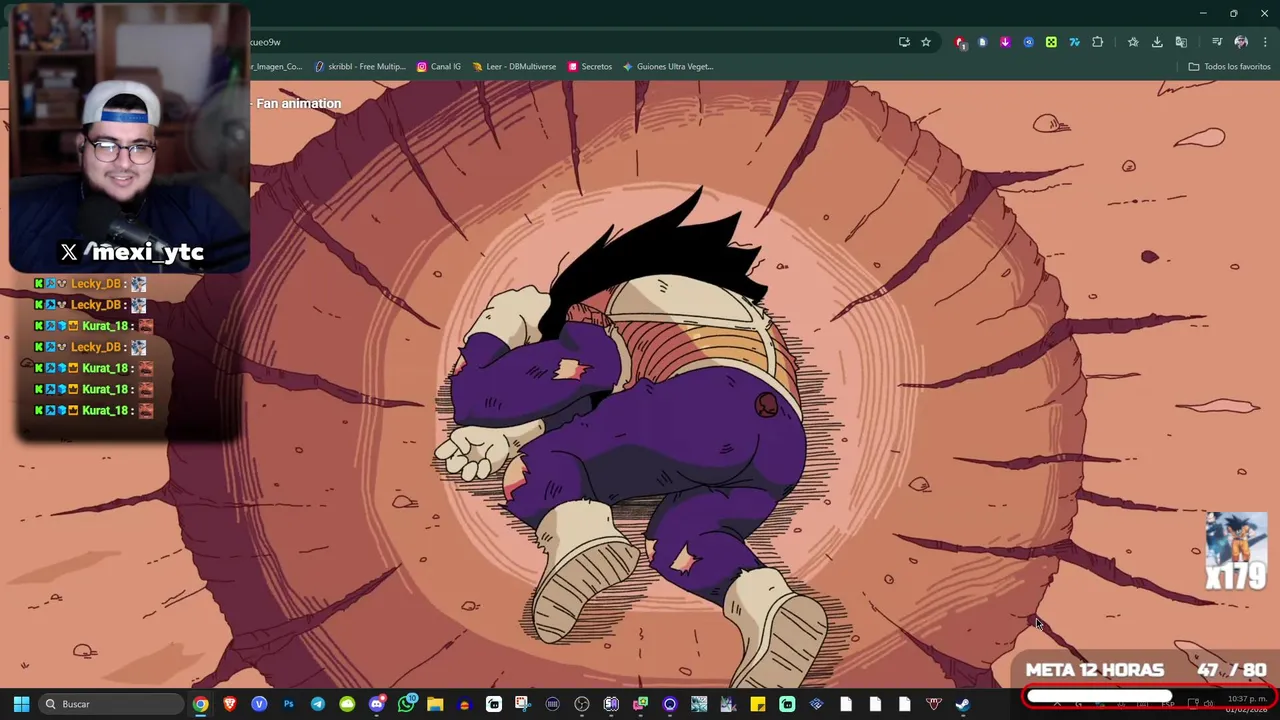Open the Chrome profile avatar
Viewport: 1280px width, 720px height.
1241,42
